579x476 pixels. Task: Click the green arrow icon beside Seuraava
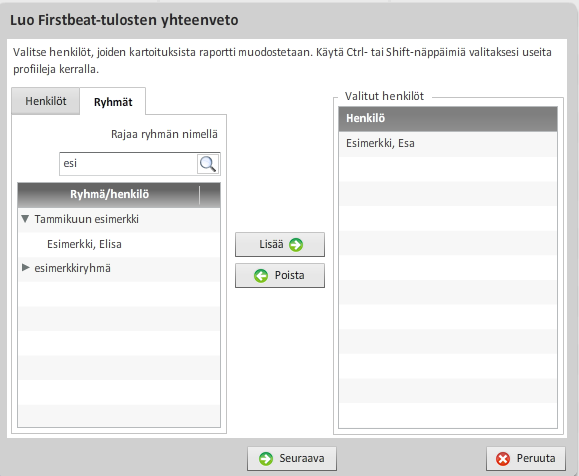coord(266,459)
